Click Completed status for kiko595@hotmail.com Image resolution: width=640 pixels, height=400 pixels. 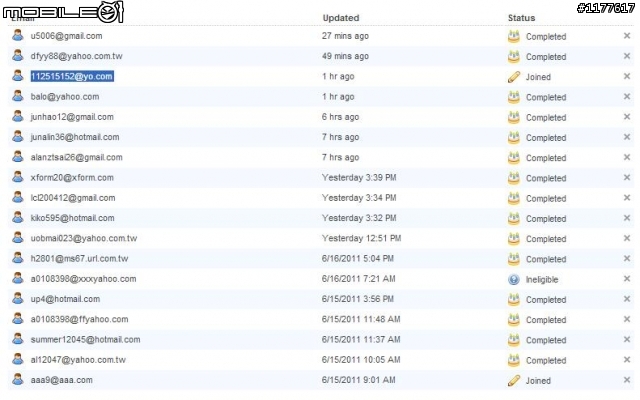tap(546, 219)
